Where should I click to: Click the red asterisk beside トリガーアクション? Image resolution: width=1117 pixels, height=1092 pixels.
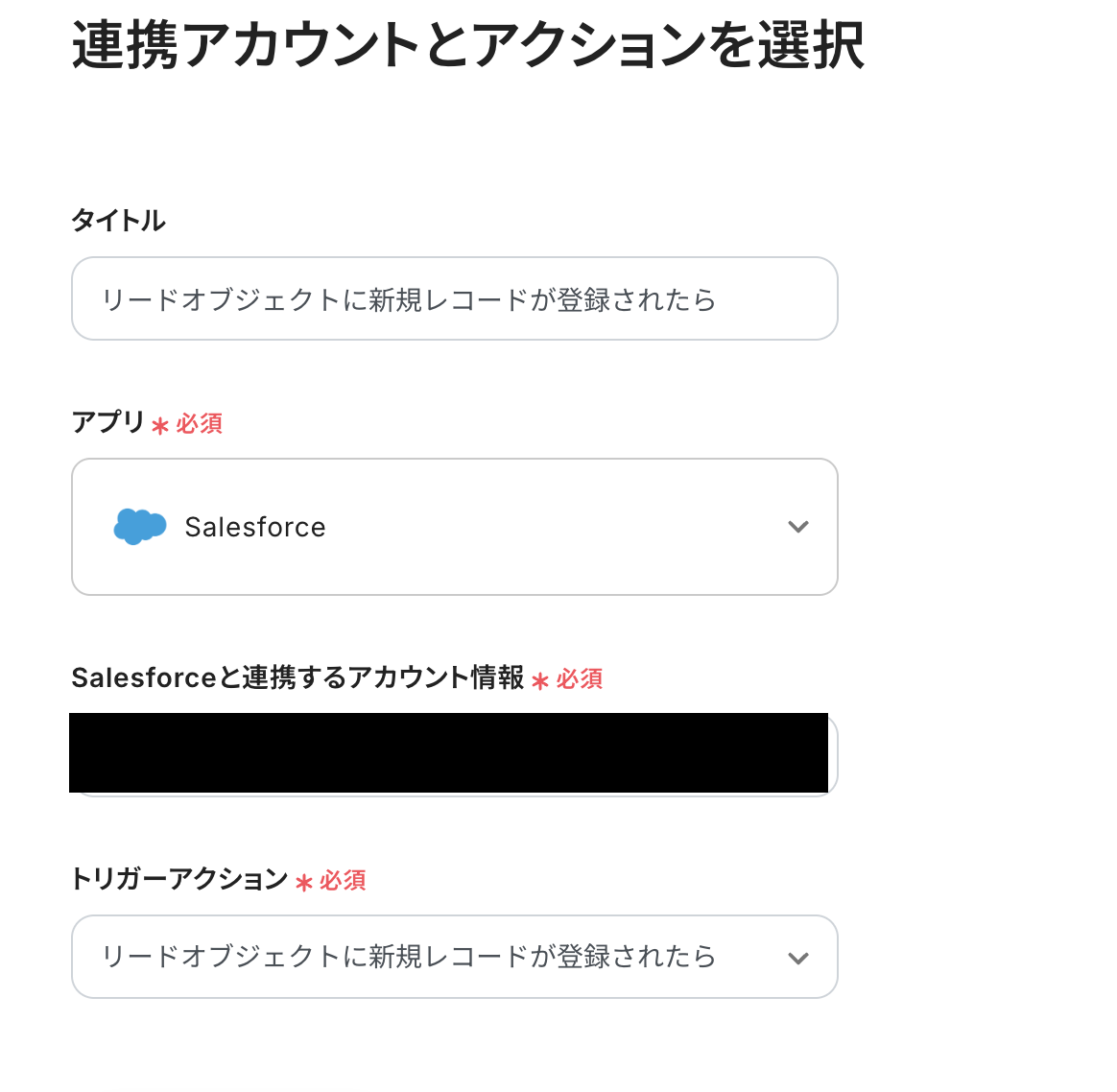coord(304,883)
